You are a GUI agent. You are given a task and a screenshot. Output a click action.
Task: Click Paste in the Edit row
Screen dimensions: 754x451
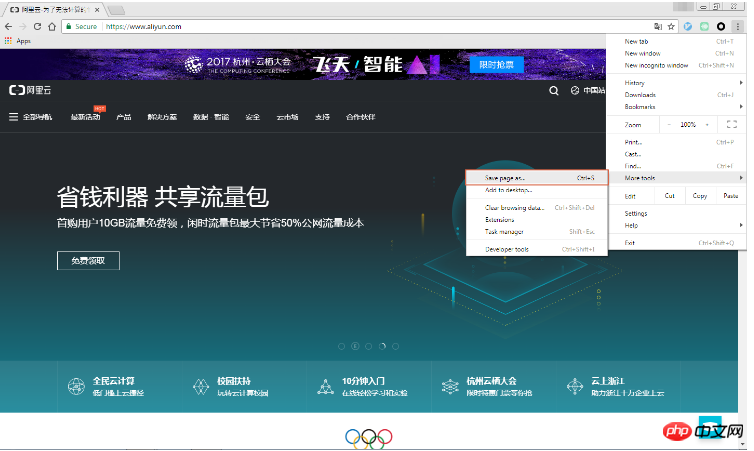tap(730, 196)
